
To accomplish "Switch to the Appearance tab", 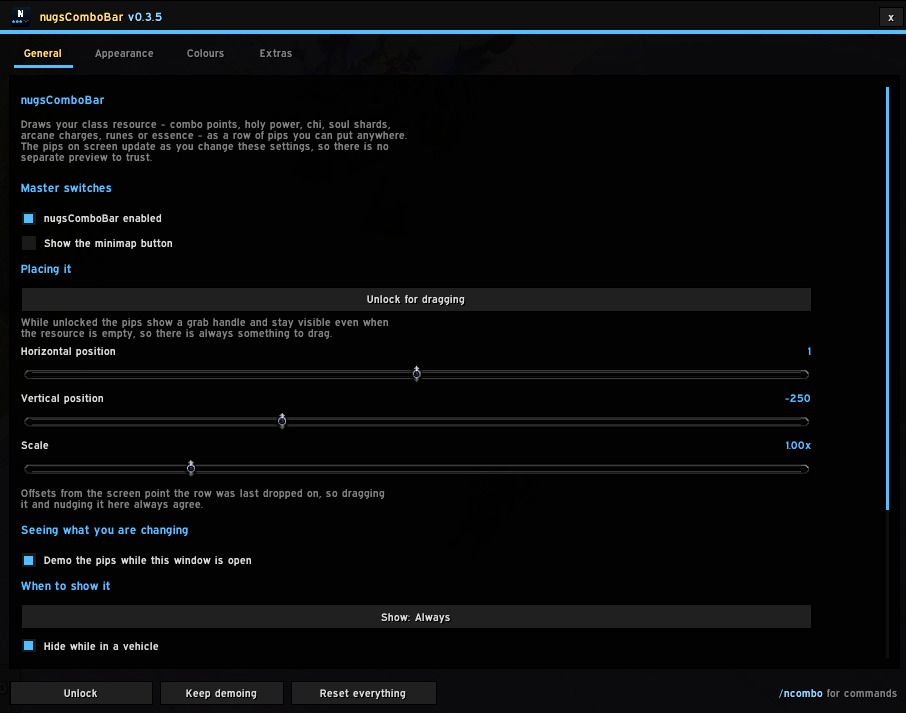I will pyautogui.click(x=124, y=53).
